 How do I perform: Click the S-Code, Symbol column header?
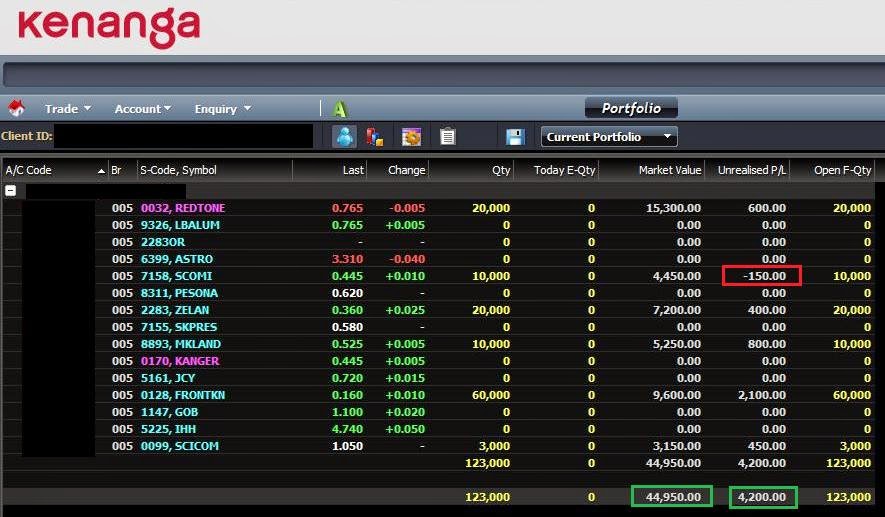coord(214,170)
